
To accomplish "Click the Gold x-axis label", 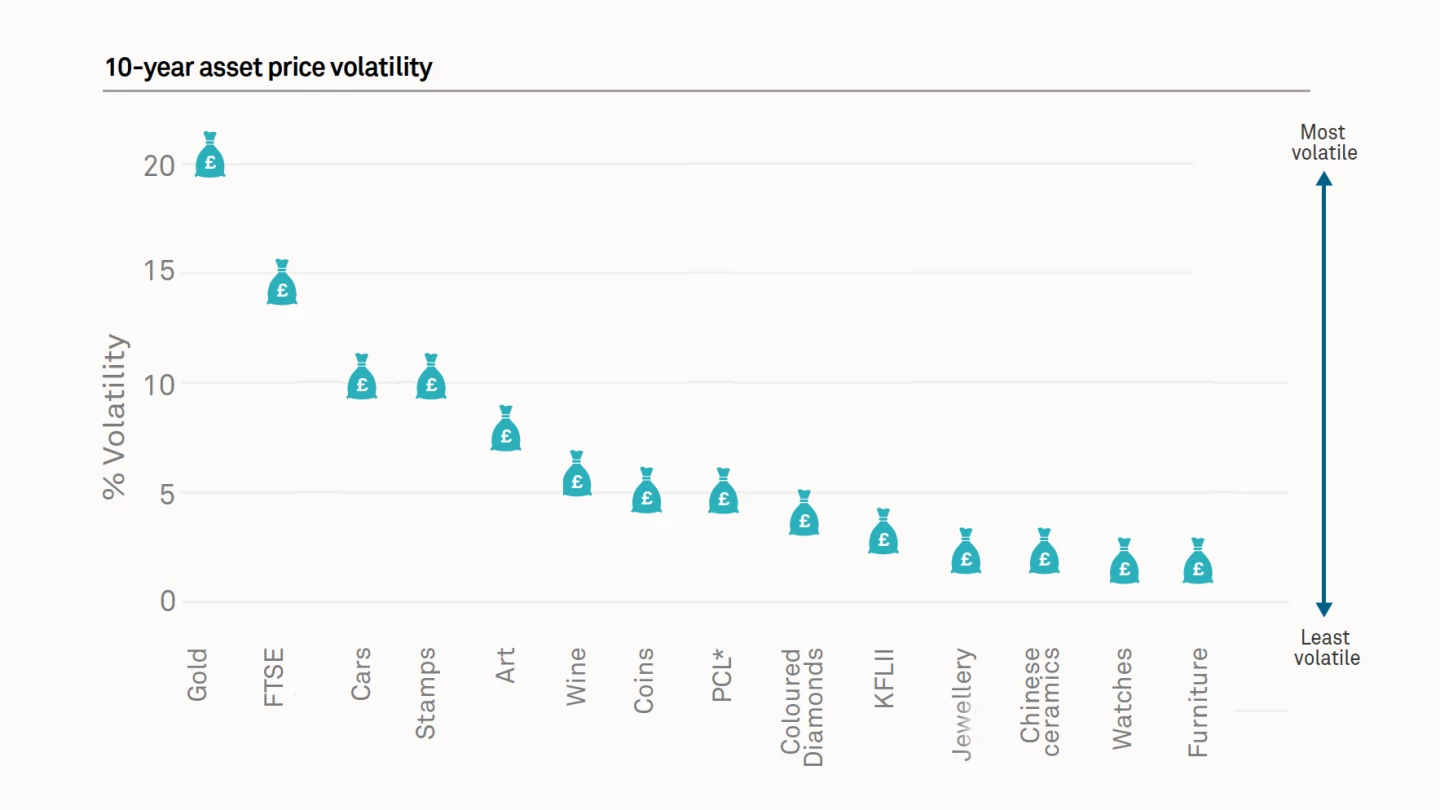I will (x=197, y=675).
